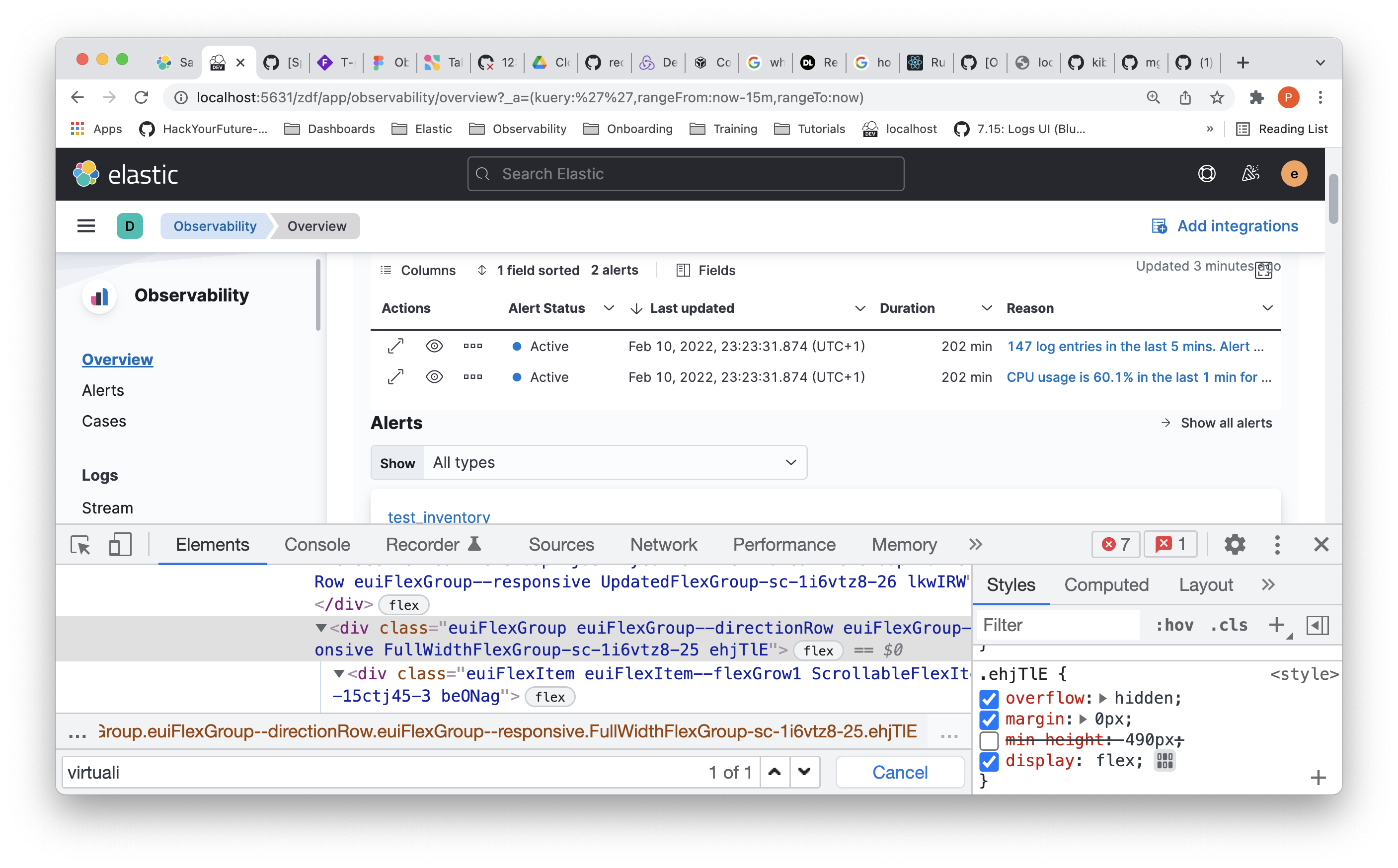
Task: Toggle the device toolbar icon in DevTools
Action: (120, 544)
